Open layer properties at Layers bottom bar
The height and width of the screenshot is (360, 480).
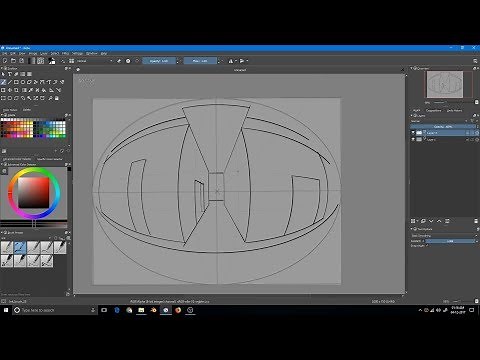click(447, 221)
